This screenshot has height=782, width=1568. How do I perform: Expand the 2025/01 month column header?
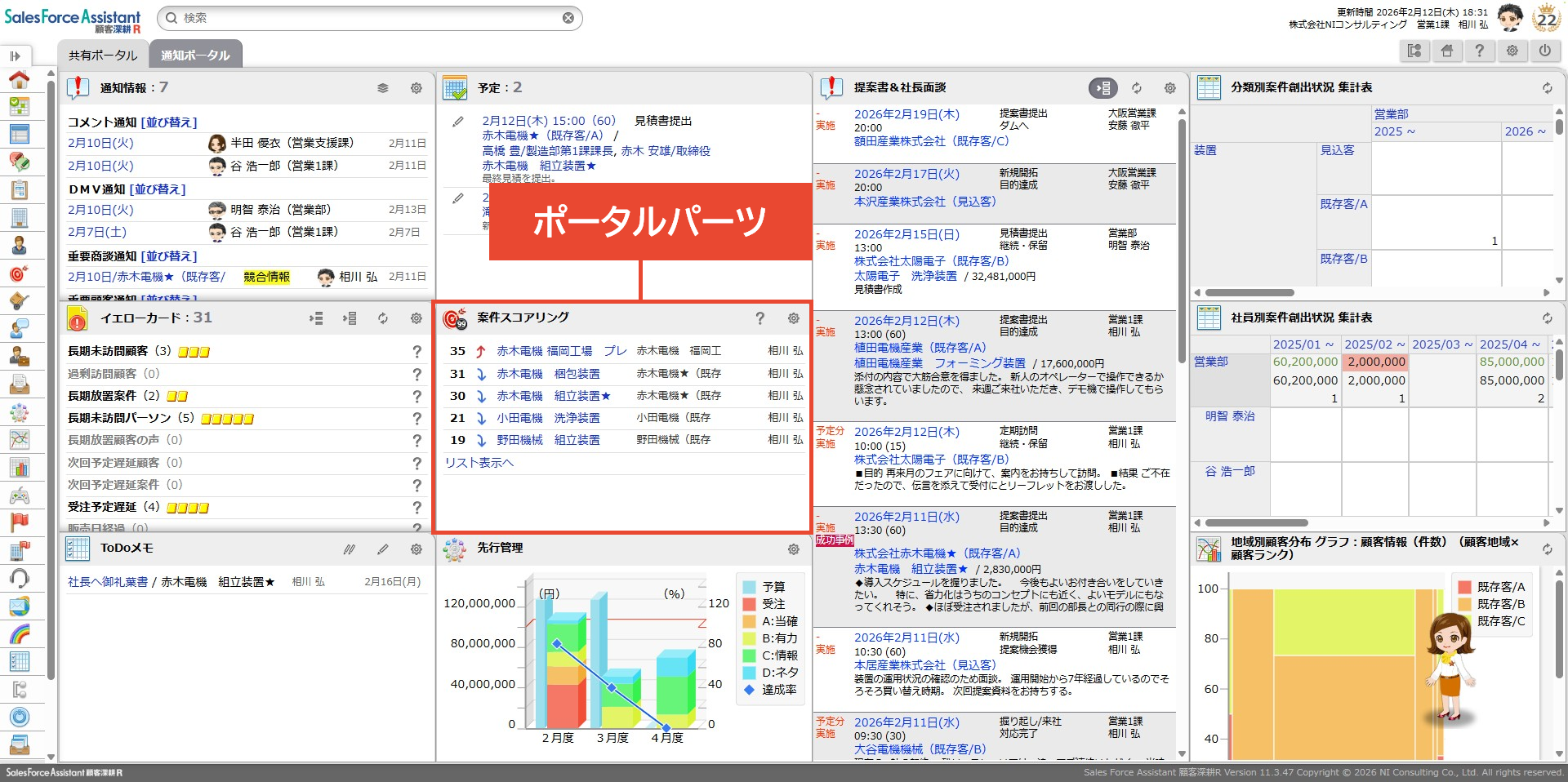(1303, 344)
